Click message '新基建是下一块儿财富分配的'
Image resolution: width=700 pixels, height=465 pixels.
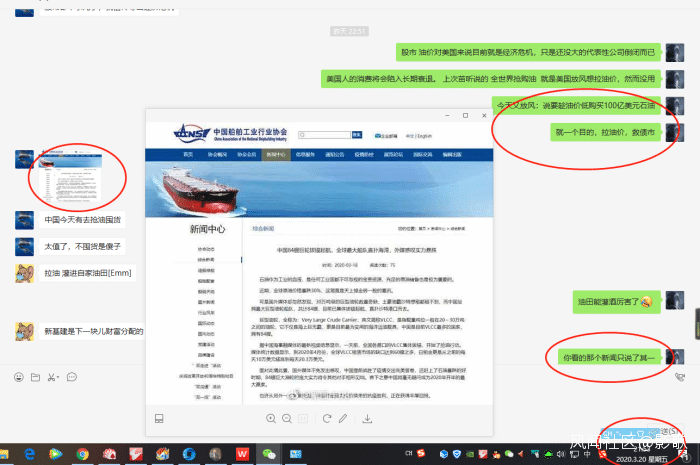(93, 332)
